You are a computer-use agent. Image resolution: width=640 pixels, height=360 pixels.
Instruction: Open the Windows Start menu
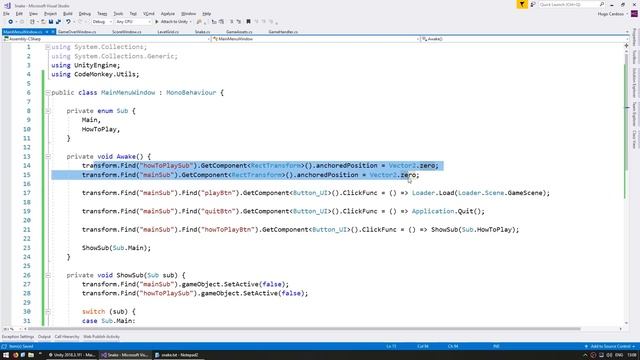(6, 355)
